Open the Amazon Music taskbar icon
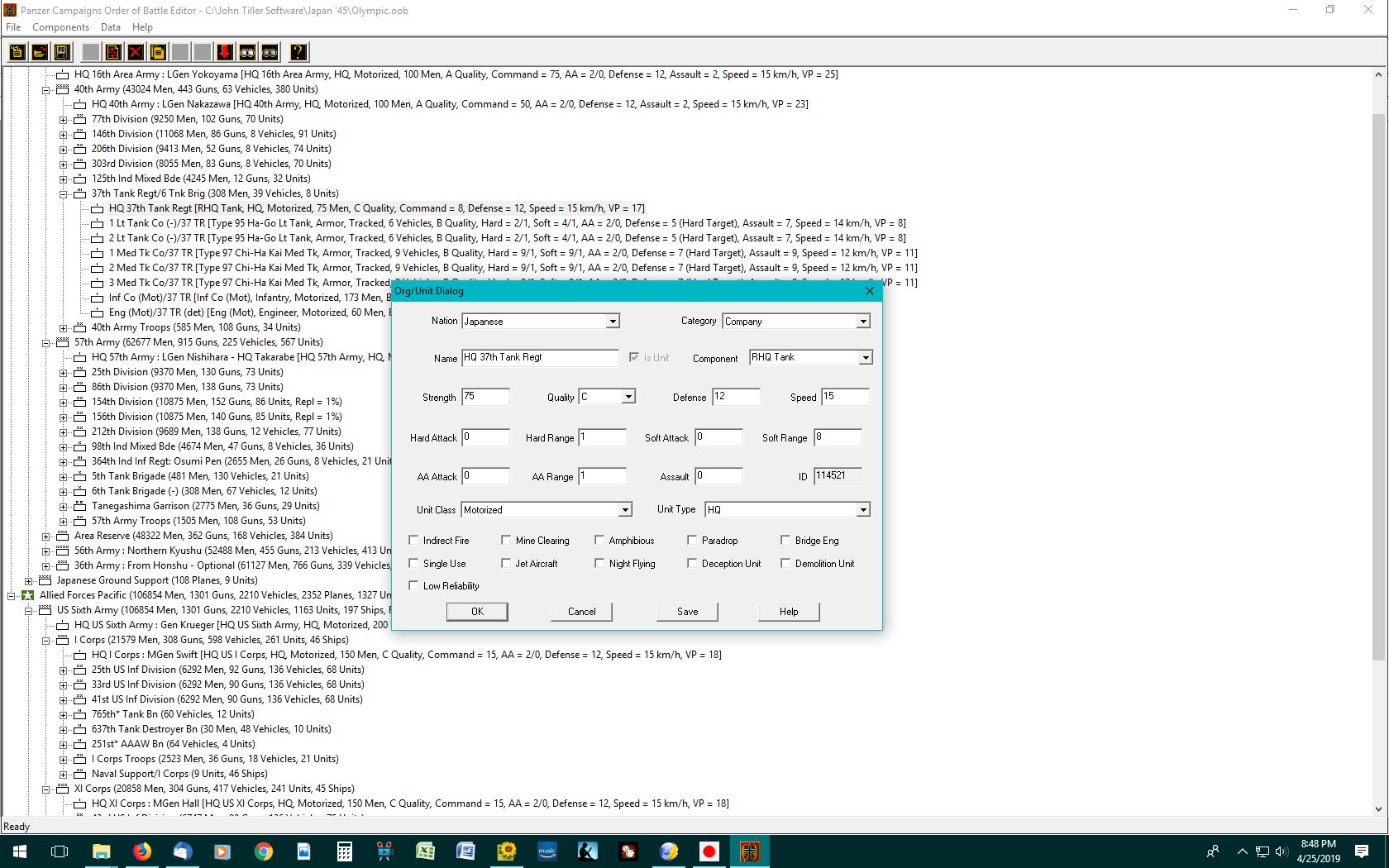 coord(547,851)
